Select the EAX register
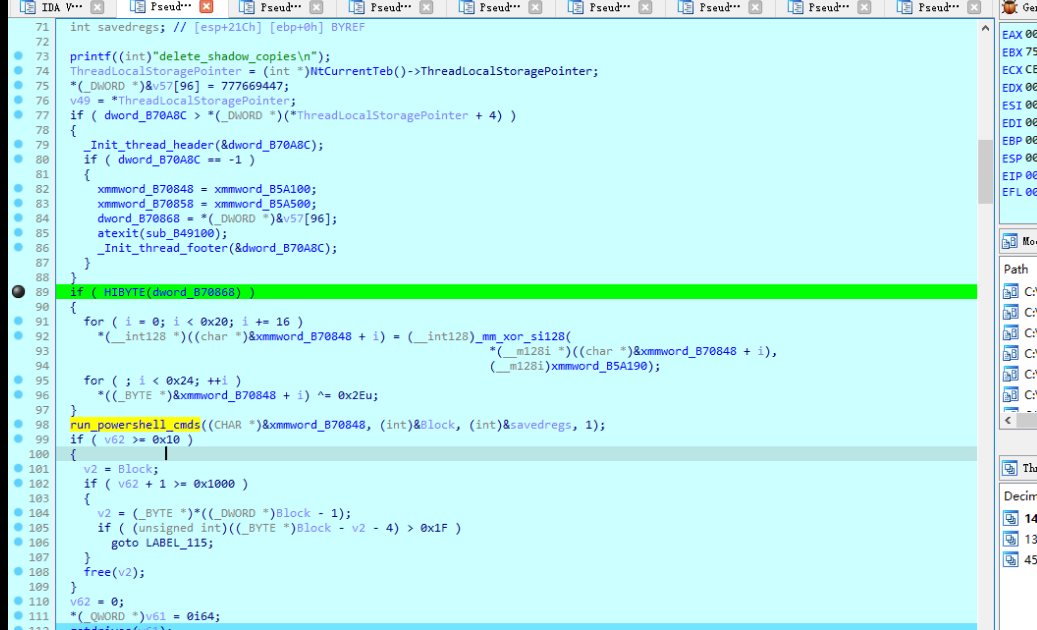The height and width of the screenshot is (630, 1037). (x=1012, y=34)
